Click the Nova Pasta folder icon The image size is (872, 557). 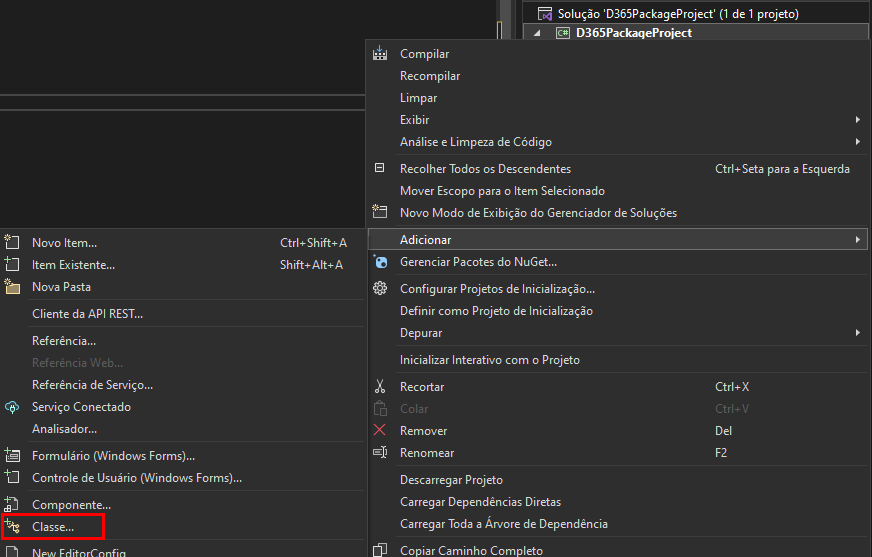[x=12, y=287]
